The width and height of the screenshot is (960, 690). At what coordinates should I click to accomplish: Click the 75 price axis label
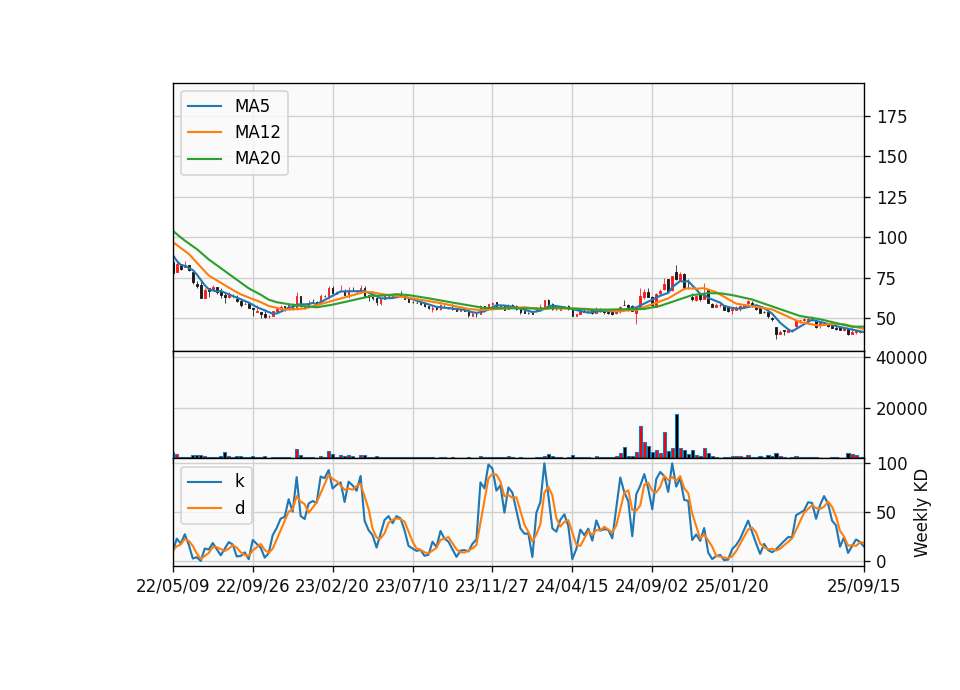(888, 279)
